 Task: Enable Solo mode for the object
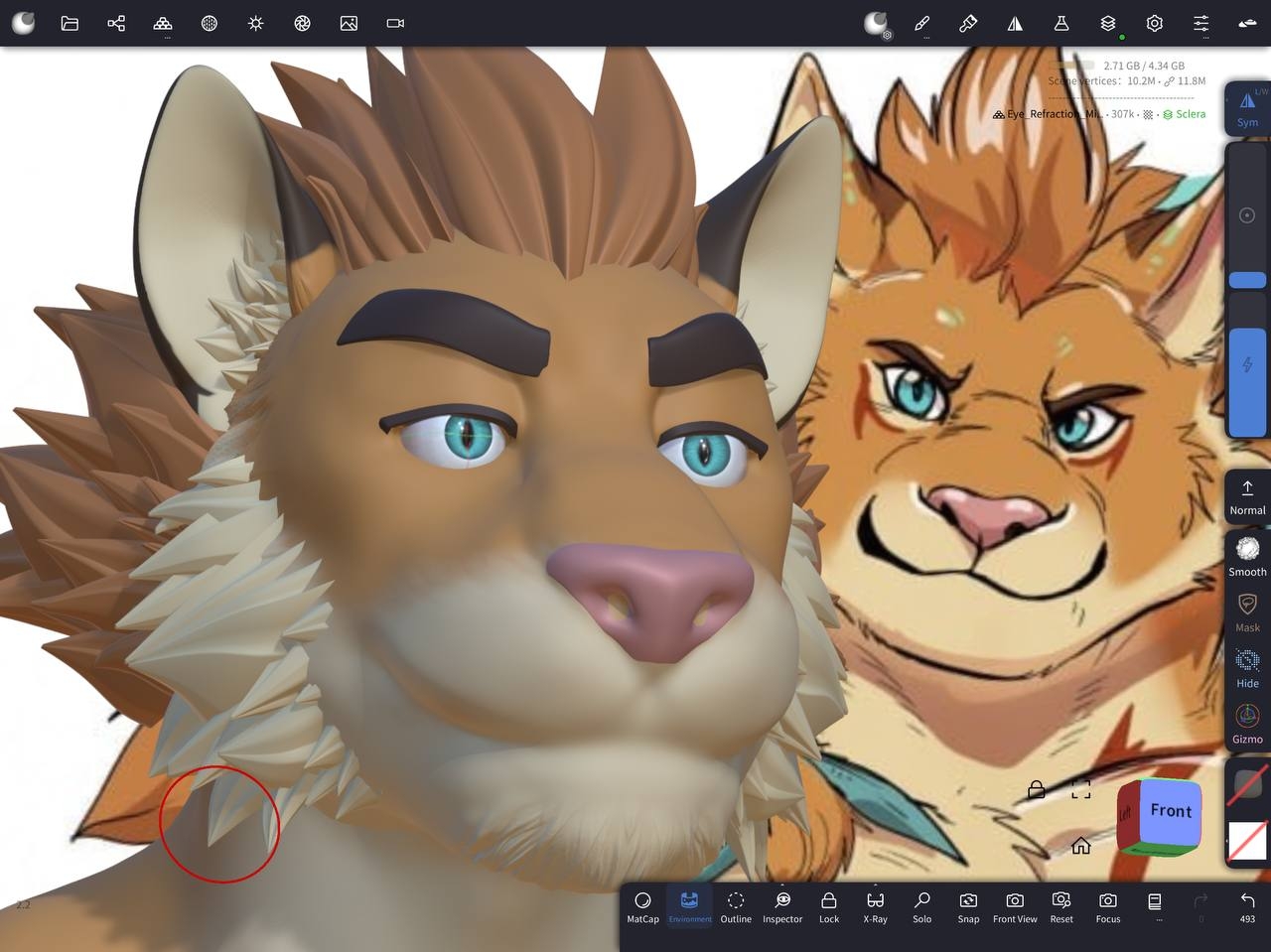[921, 905]
